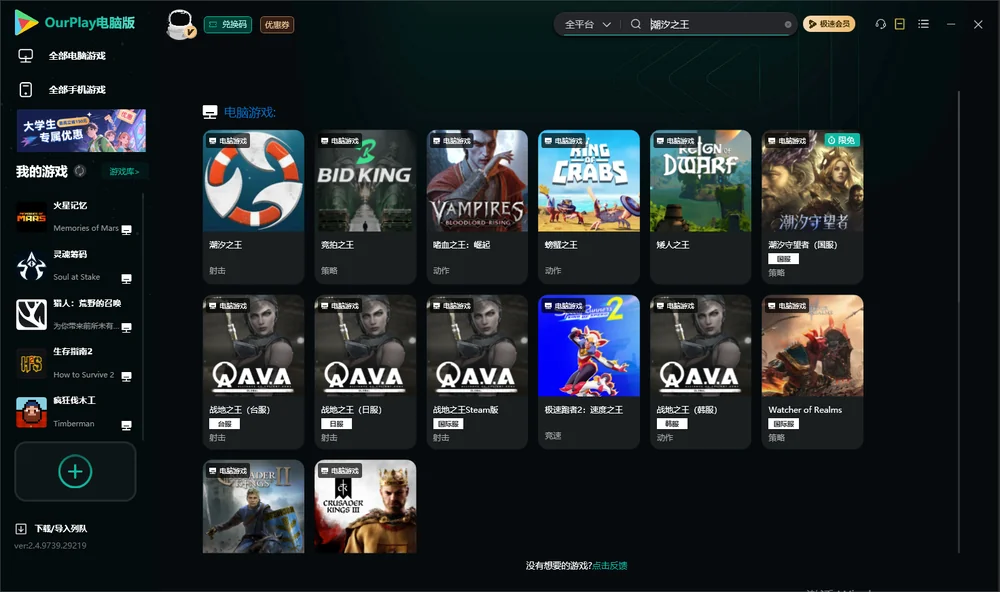The height and width of the screenshot is (592, 1000).
Task: Clear the search text with the X icon
Action: pos(788,24)
